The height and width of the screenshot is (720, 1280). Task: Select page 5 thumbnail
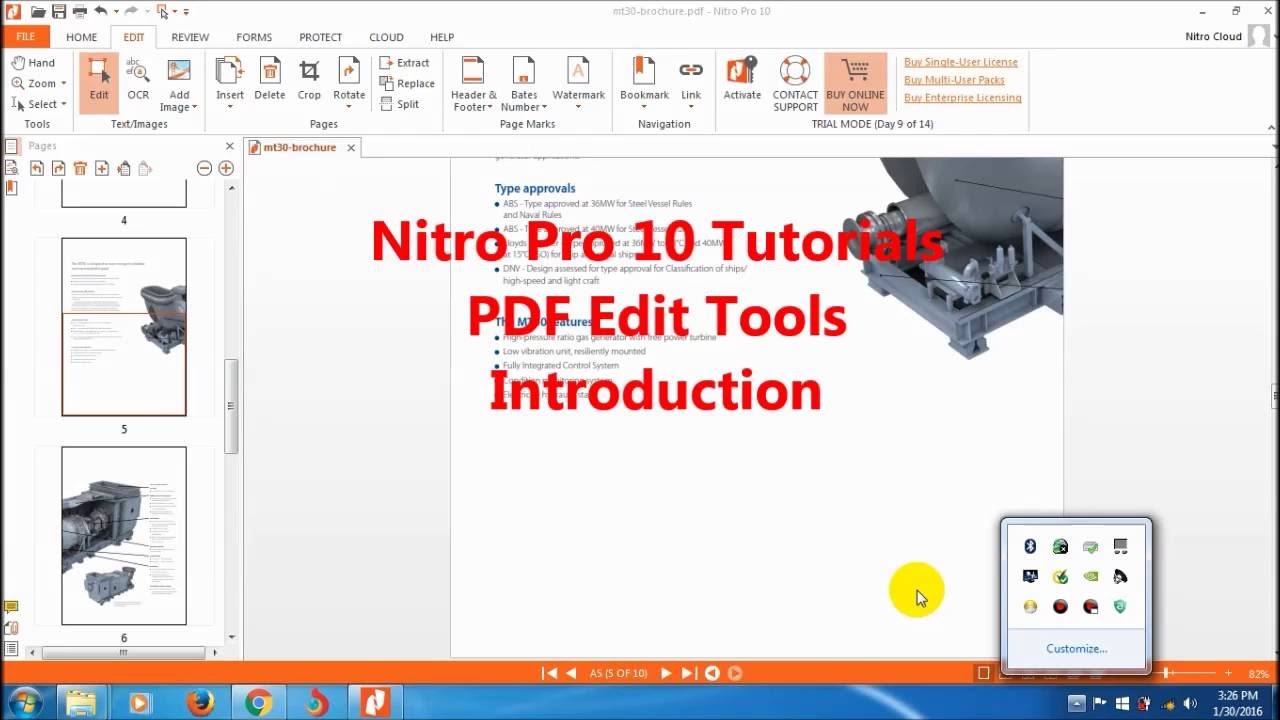(x=124, y=327)
